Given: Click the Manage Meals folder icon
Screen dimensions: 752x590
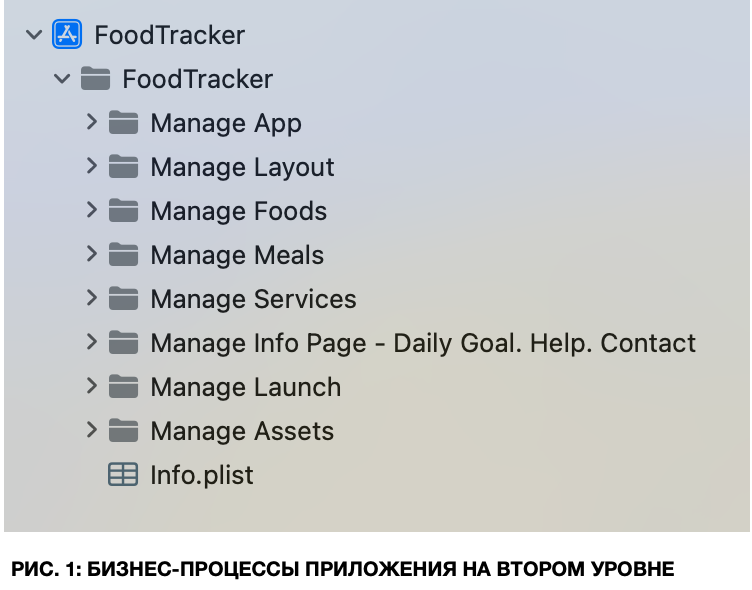Looking at the screenshot, I should [123, 255].
